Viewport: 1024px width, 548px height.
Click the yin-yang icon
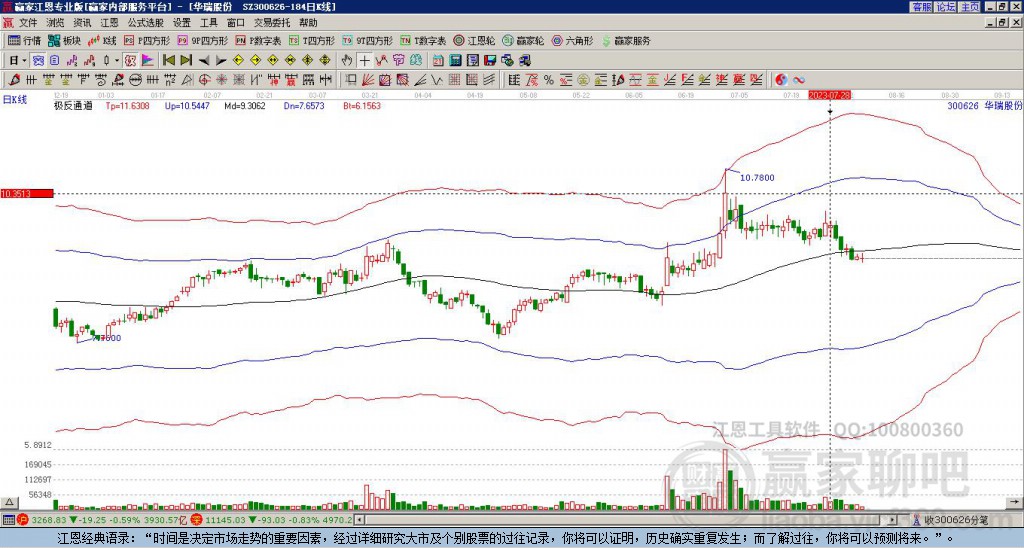(x=781, y=80)
